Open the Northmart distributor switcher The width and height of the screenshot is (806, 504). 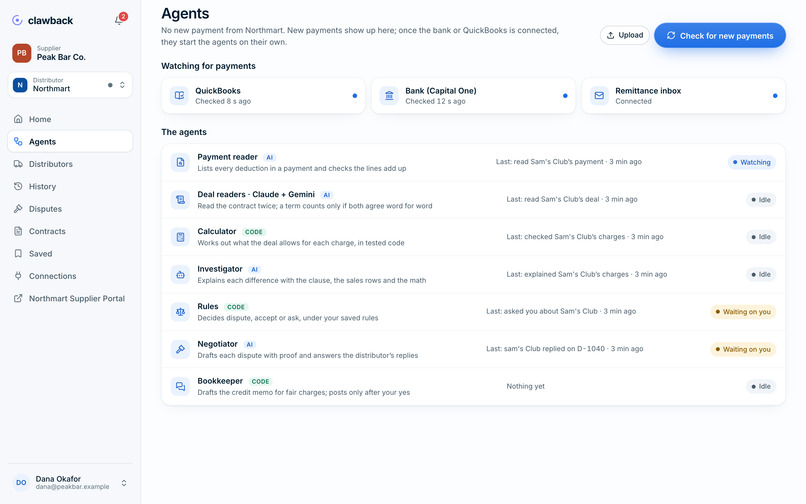coord(70,85)
